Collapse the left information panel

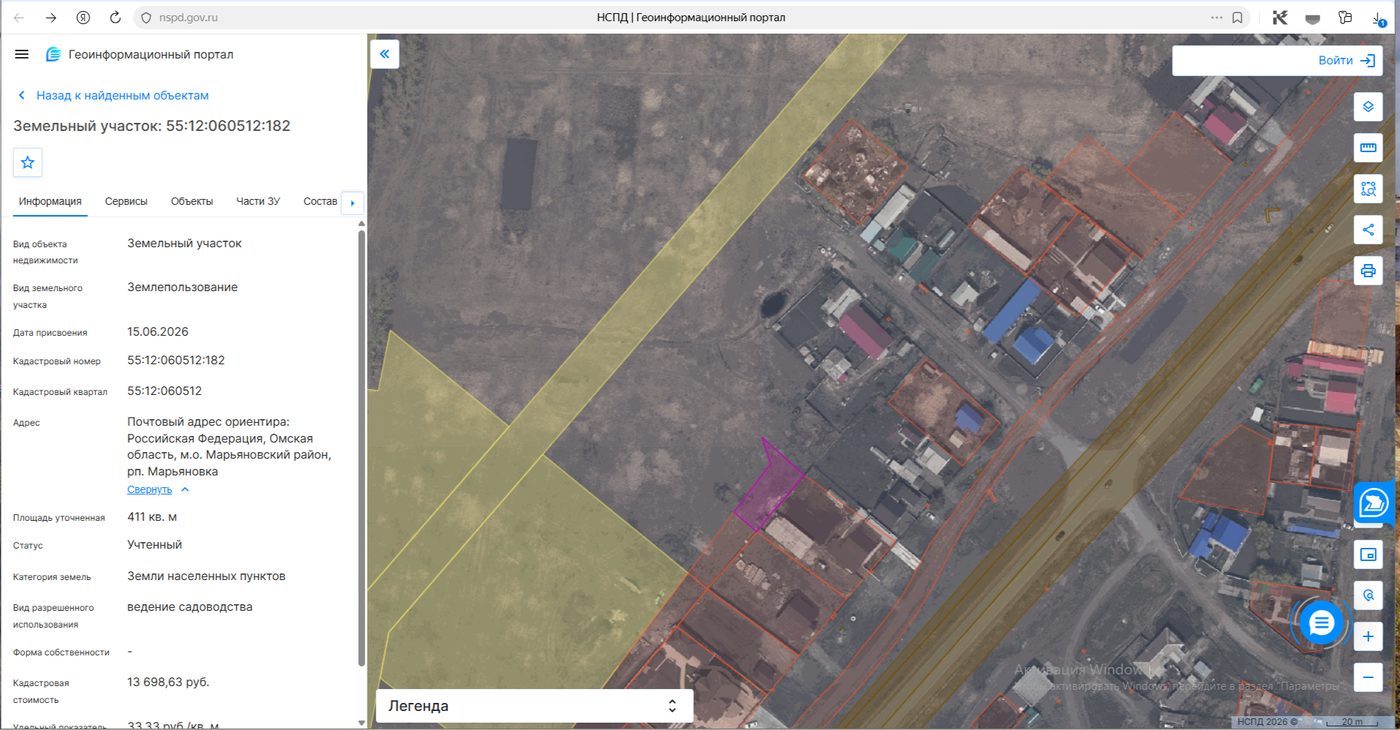[384, 54]
